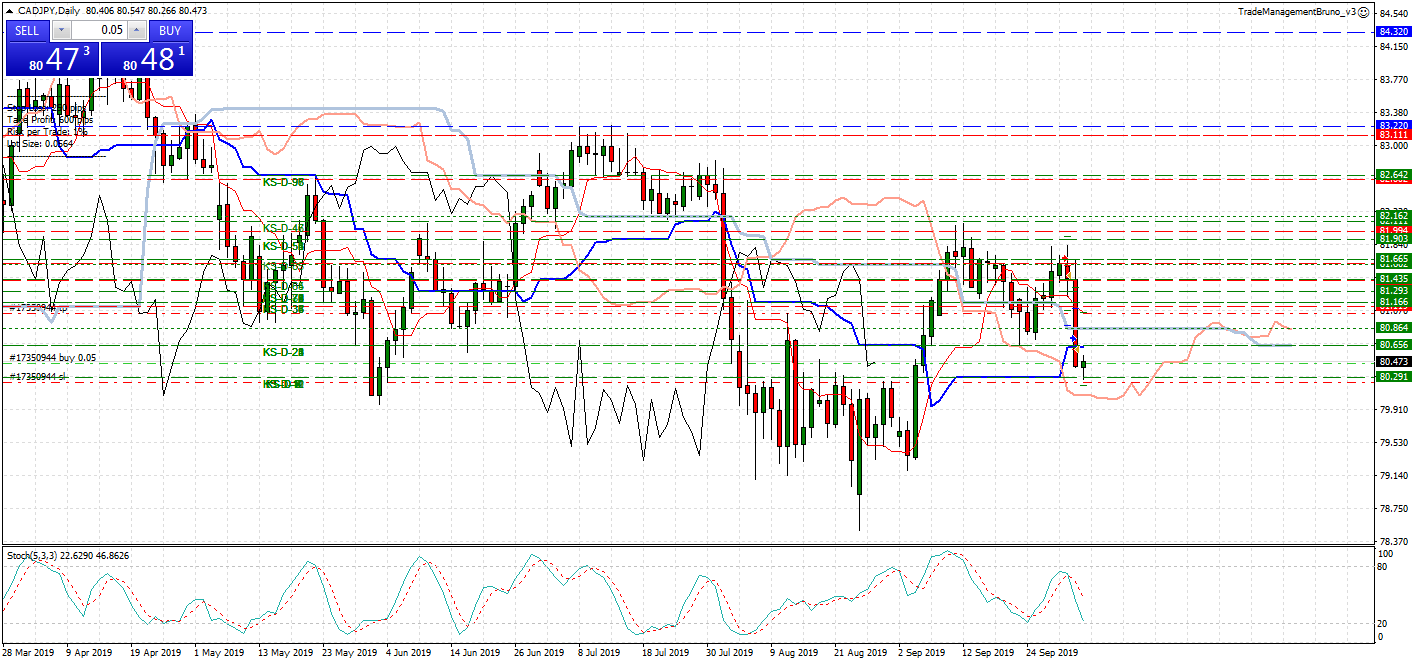Select the 82.642 green price level tag
Screen dimensions: 1415x664
(x=1393, y=175)
